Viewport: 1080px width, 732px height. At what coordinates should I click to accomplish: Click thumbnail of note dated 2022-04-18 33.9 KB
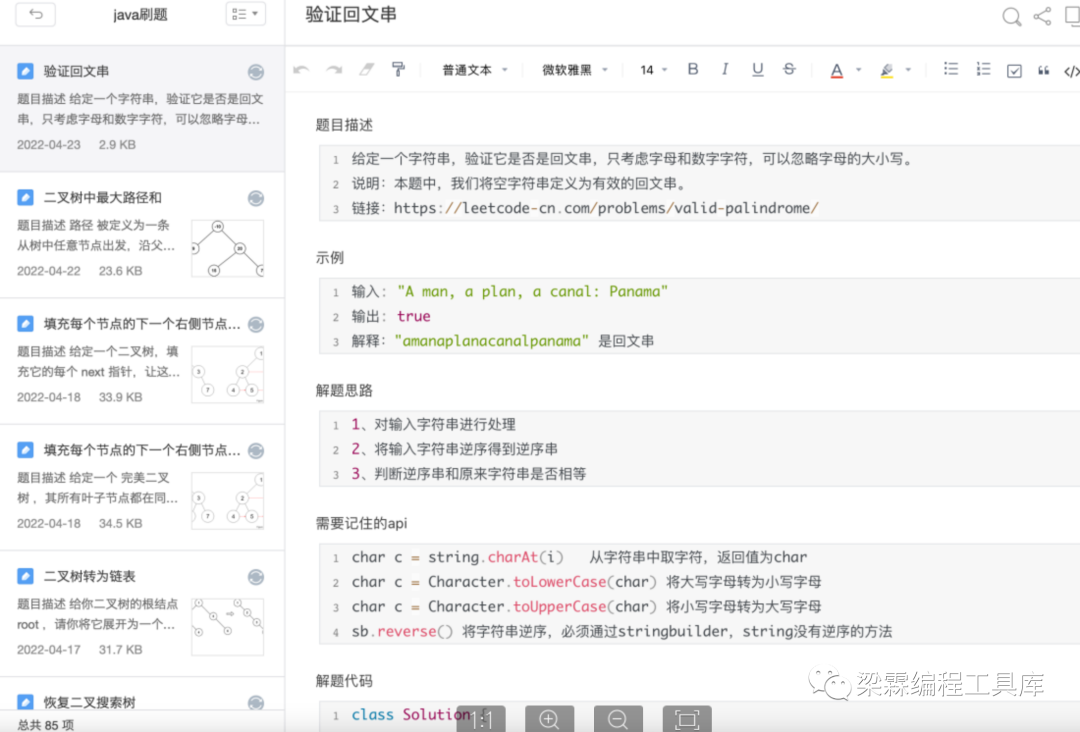[228, 375]
